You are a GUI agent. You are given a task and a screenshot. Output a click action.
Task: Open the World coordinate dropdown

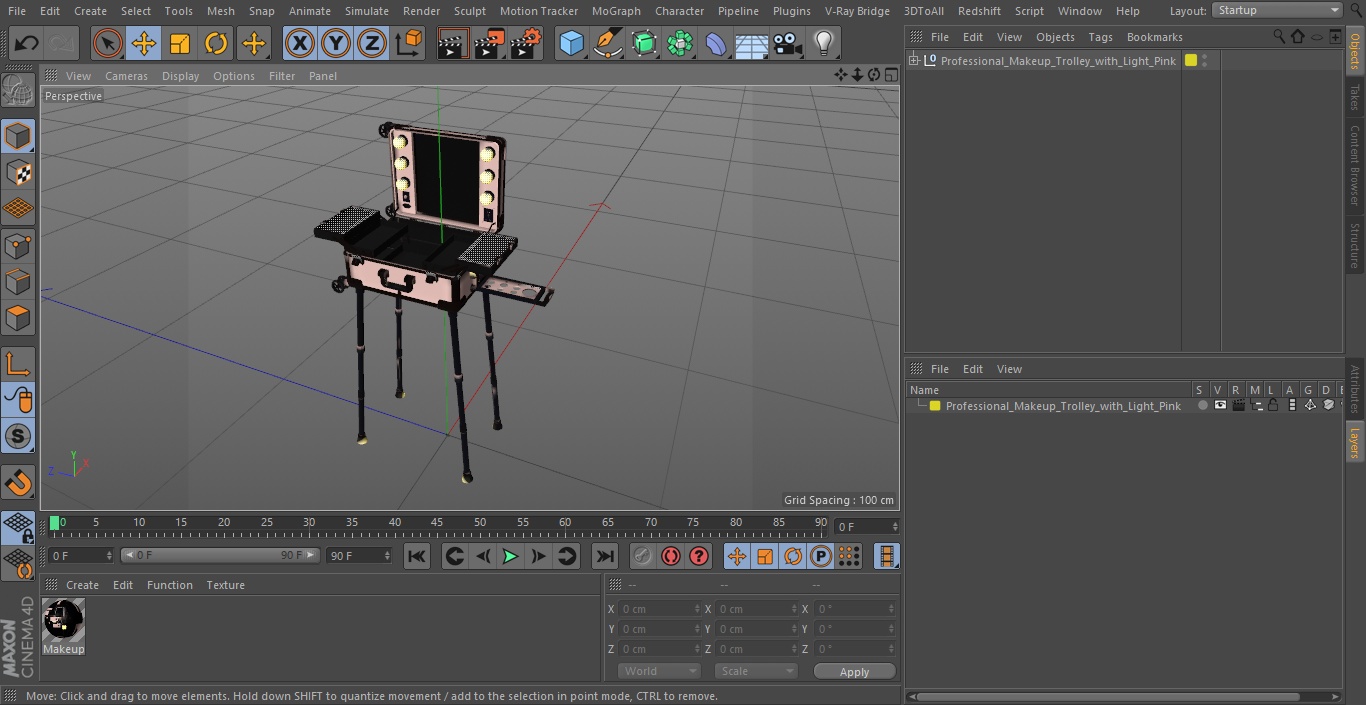(658, 671)
